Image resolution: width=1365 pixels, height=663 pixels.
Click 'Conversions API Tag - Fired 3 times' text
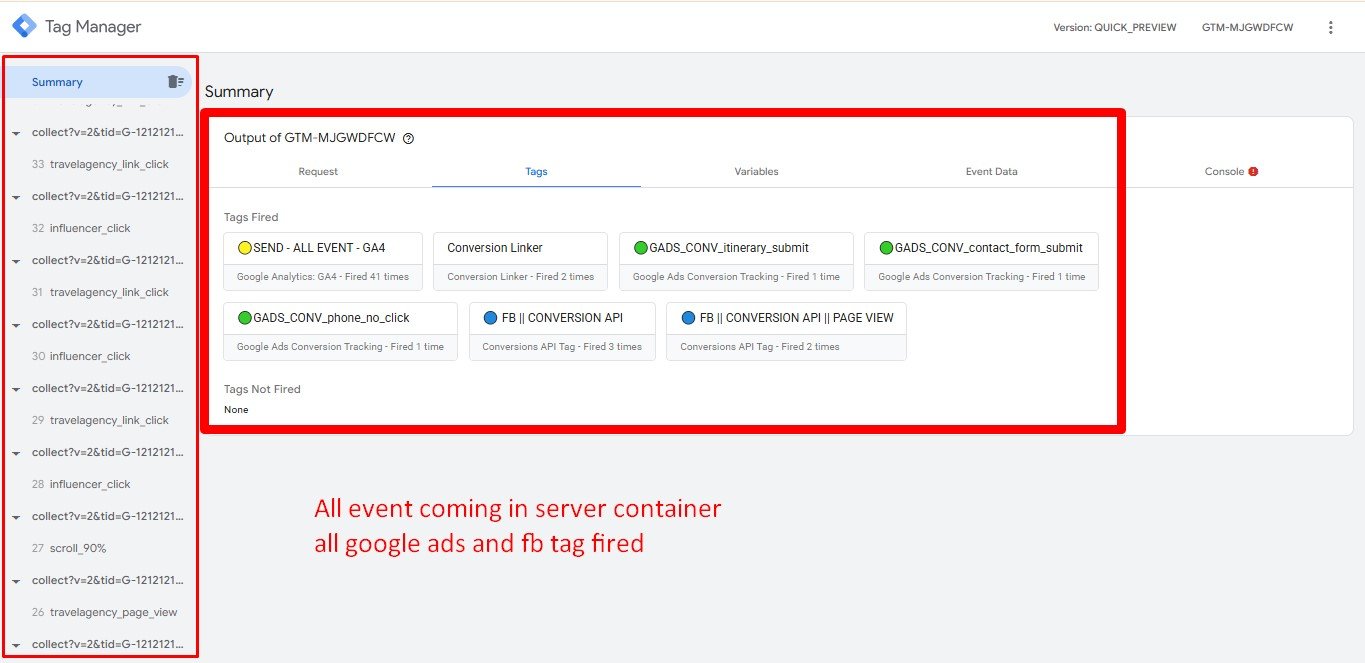562,347
